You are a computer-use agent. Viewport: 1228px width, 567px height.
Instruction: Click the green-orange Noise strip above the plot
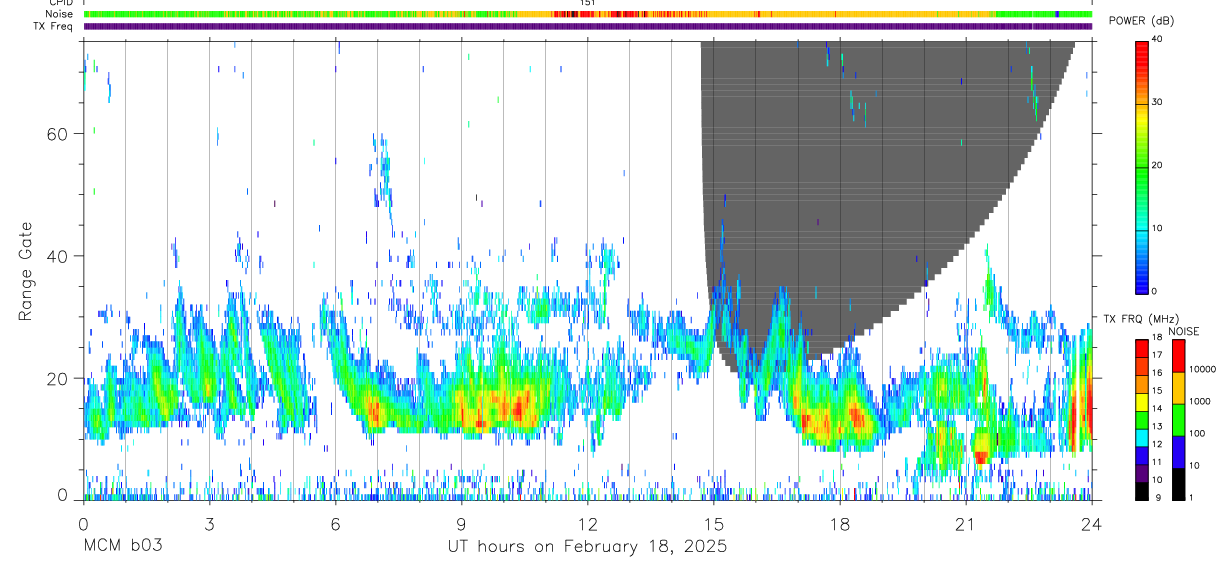[x=588, y=14]
